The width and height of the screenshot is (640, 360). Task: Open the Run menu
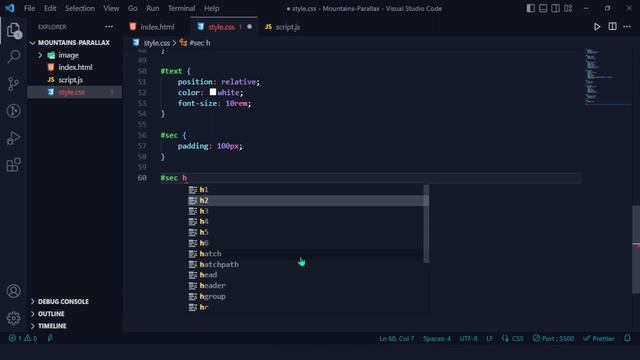click(153, 8)
